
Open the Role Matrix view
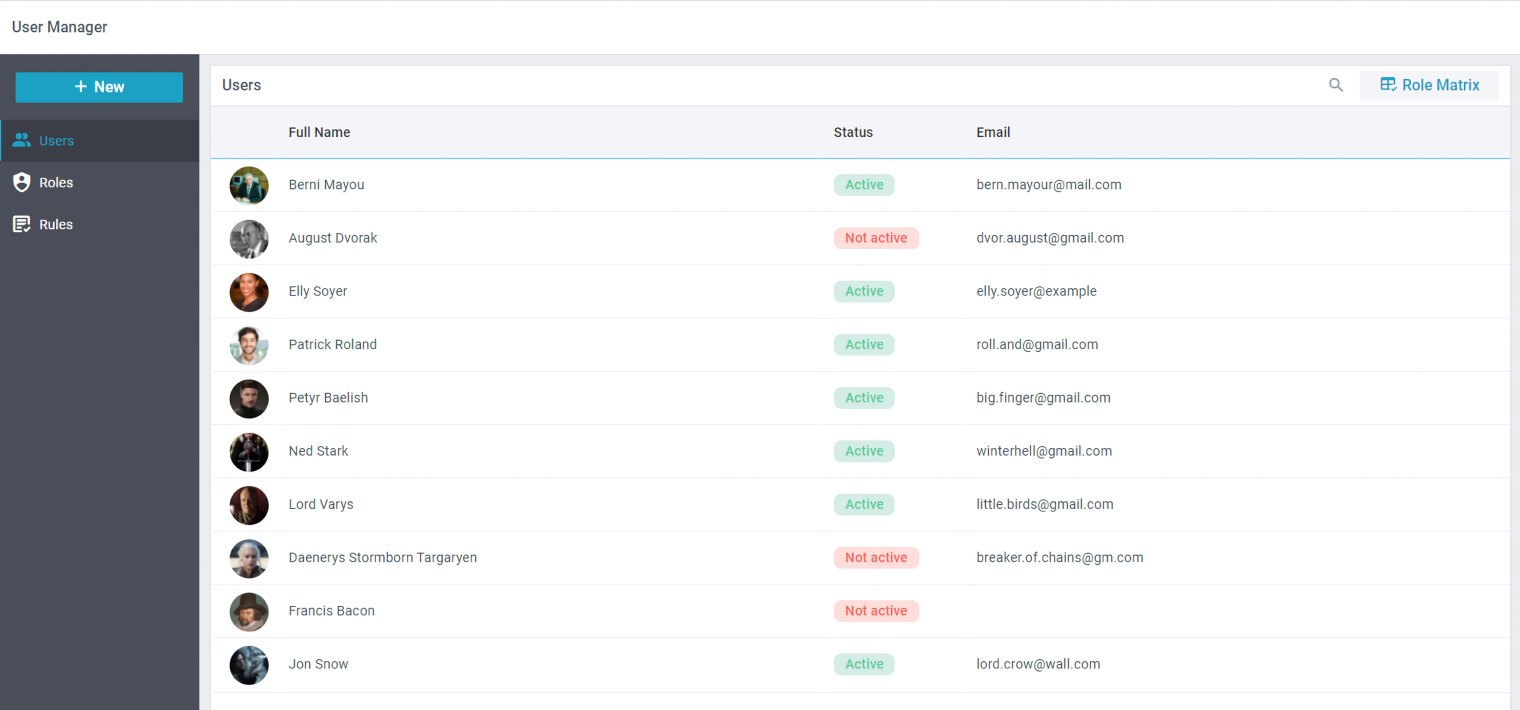coord(1429,85)
